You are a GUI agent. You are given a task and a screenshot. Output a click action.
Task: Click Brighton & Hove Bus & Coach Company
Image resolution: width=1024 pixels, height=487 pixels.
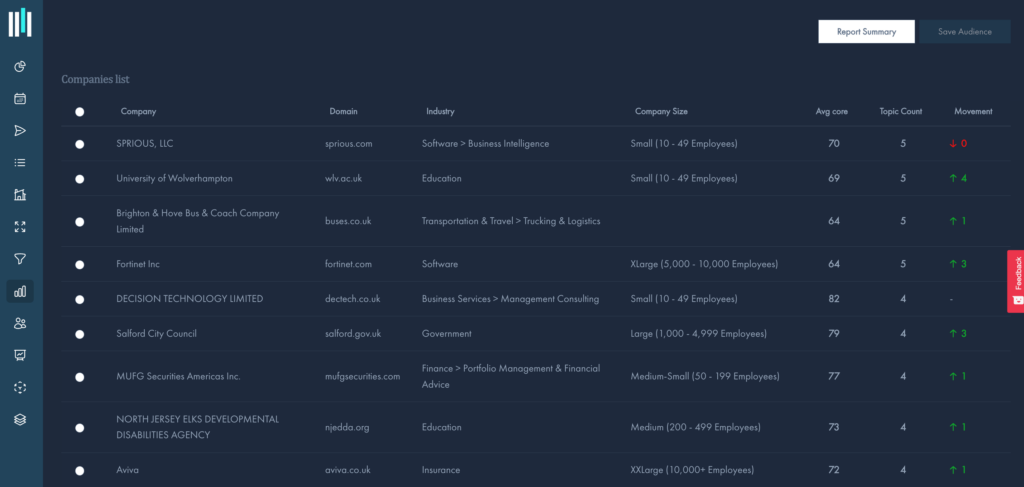click(198, 221)
